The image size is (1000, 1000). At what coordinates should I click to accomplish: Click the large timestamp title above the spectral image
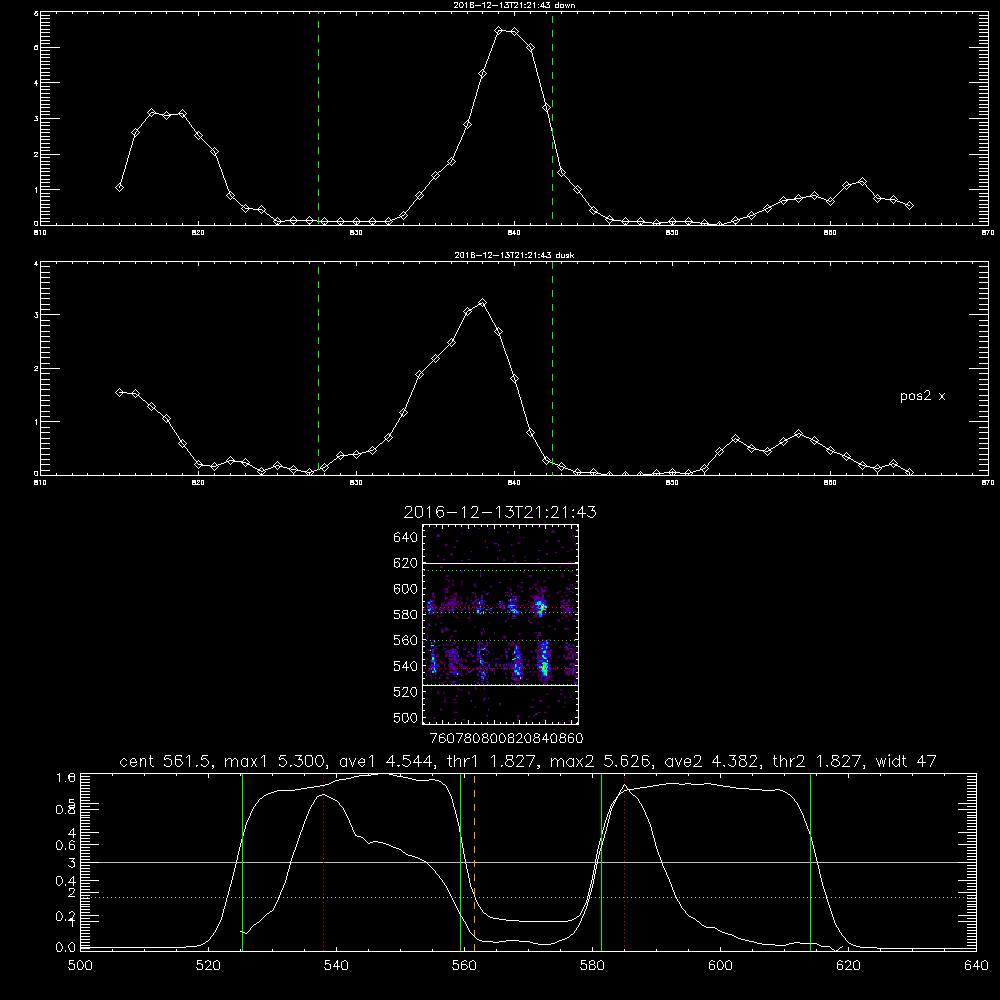point(500,512)
